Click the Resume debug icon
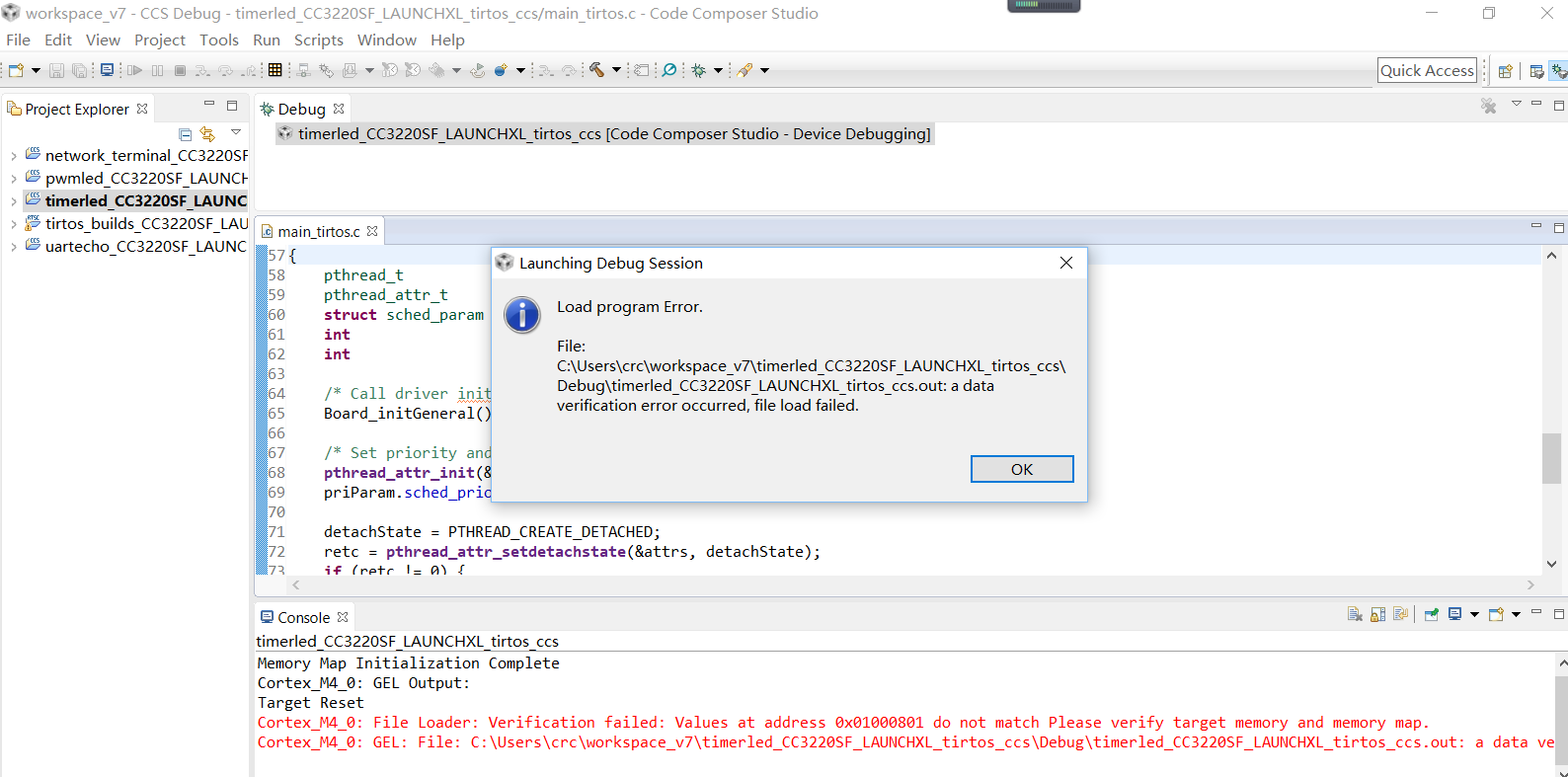Screen dimensions: 1568x777 pyautogui.click(x=134, y=70)
